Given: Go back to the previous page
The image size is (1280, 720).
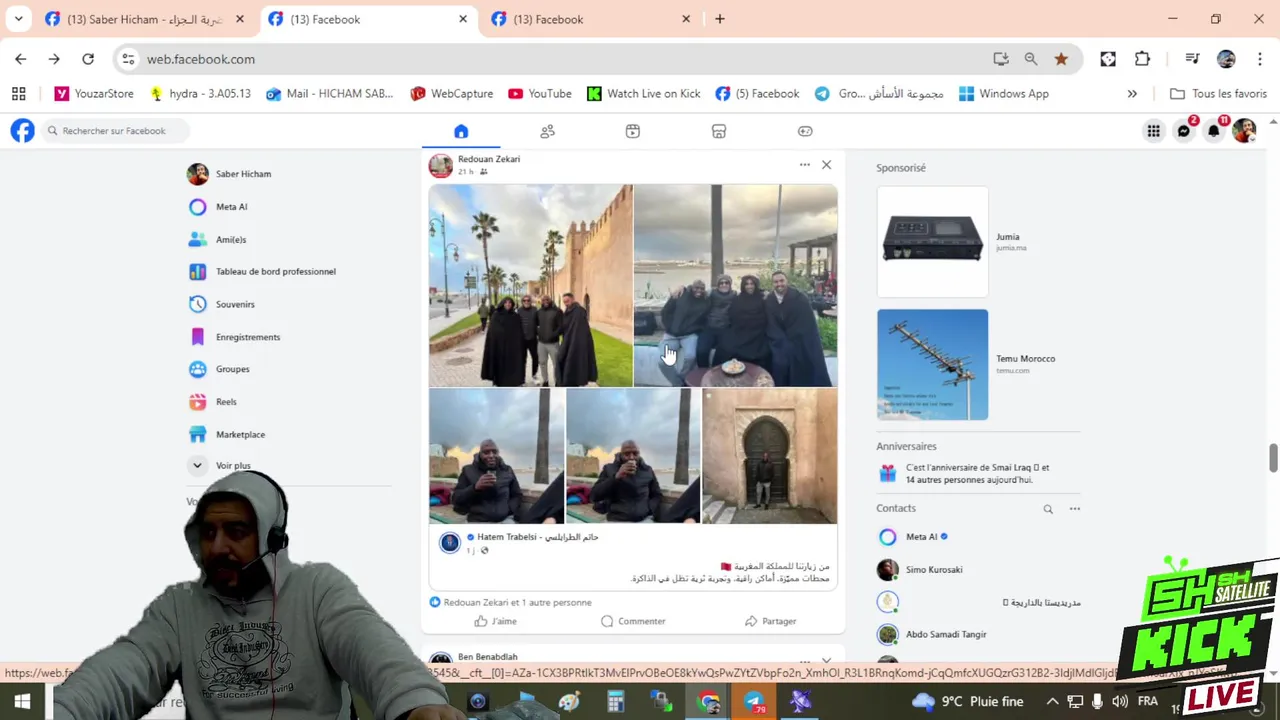Looking at the screenshot, I should click(21, 59).
